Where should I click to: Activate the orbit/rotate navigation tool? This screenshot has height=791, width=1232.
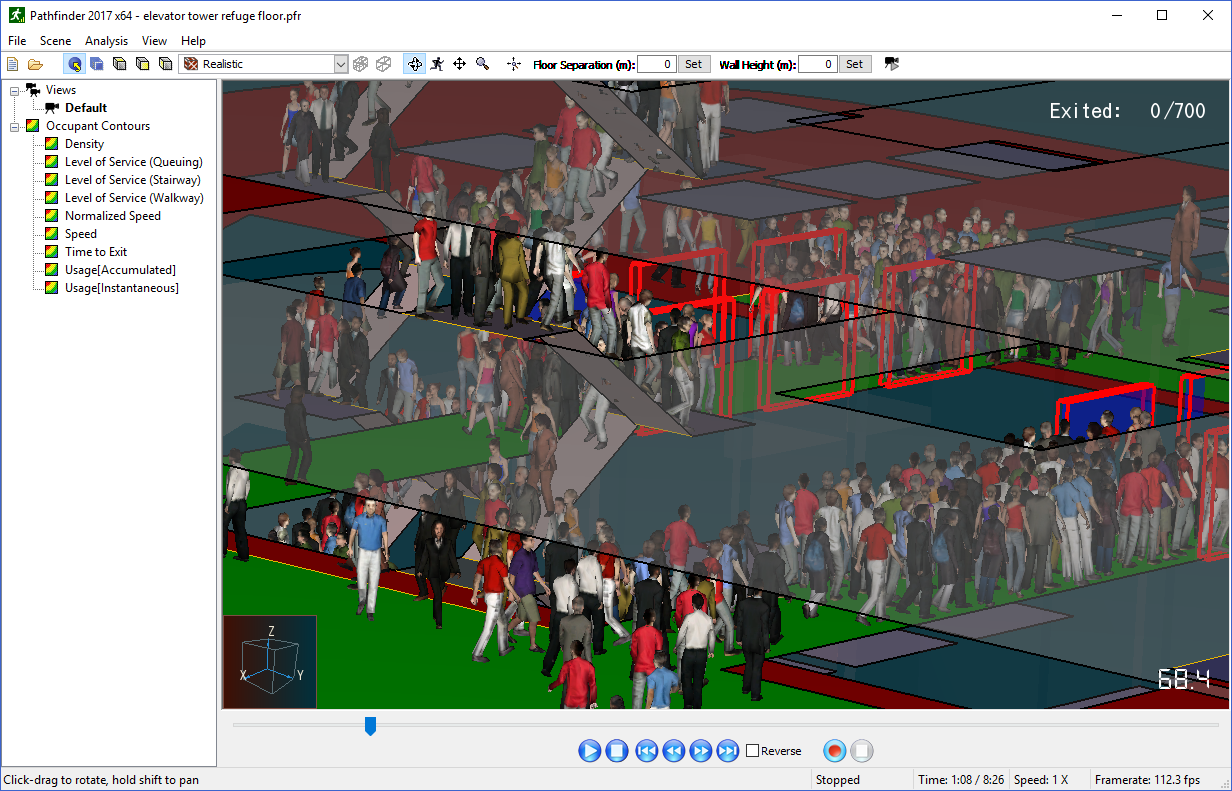[x=414, y=64]
